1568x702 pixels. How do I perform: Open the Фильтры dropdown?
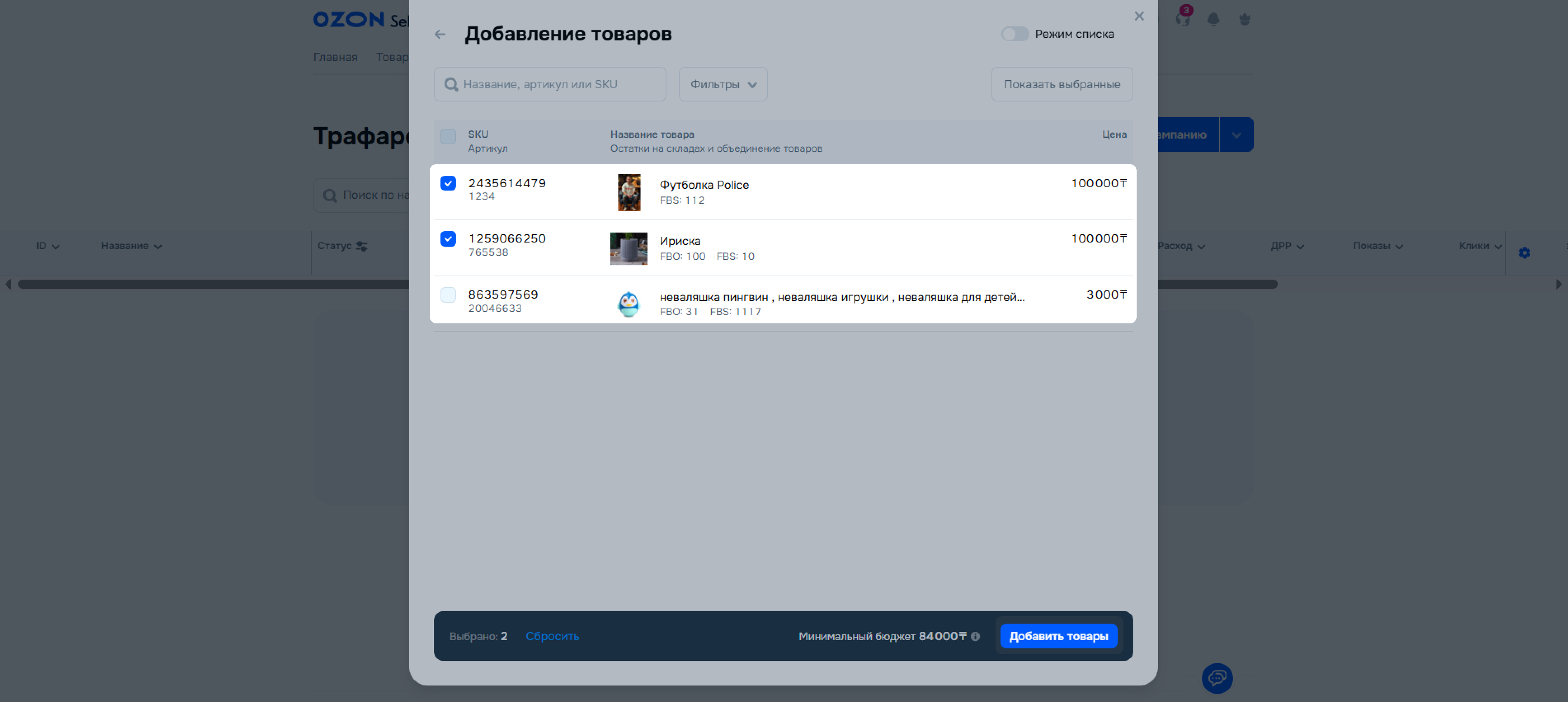pos(723,84)
